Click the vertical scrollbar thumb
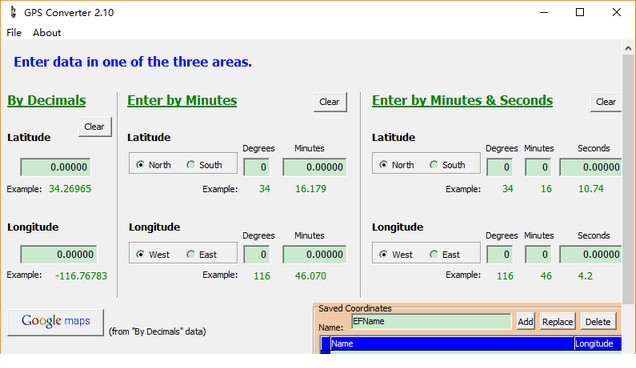 coord(628,179)
